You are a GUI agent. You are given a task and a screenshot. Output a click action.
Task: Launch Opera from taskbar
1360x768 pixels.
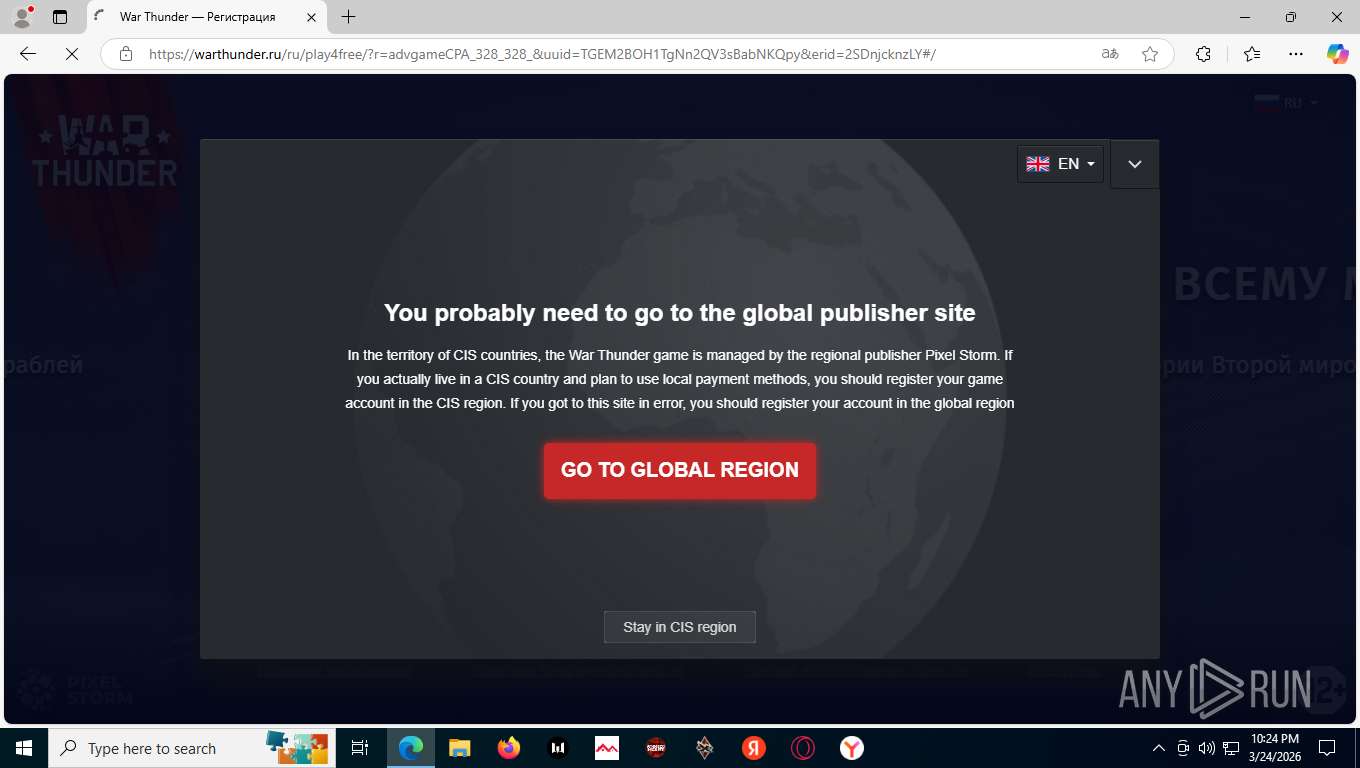[x=802, y=748]
